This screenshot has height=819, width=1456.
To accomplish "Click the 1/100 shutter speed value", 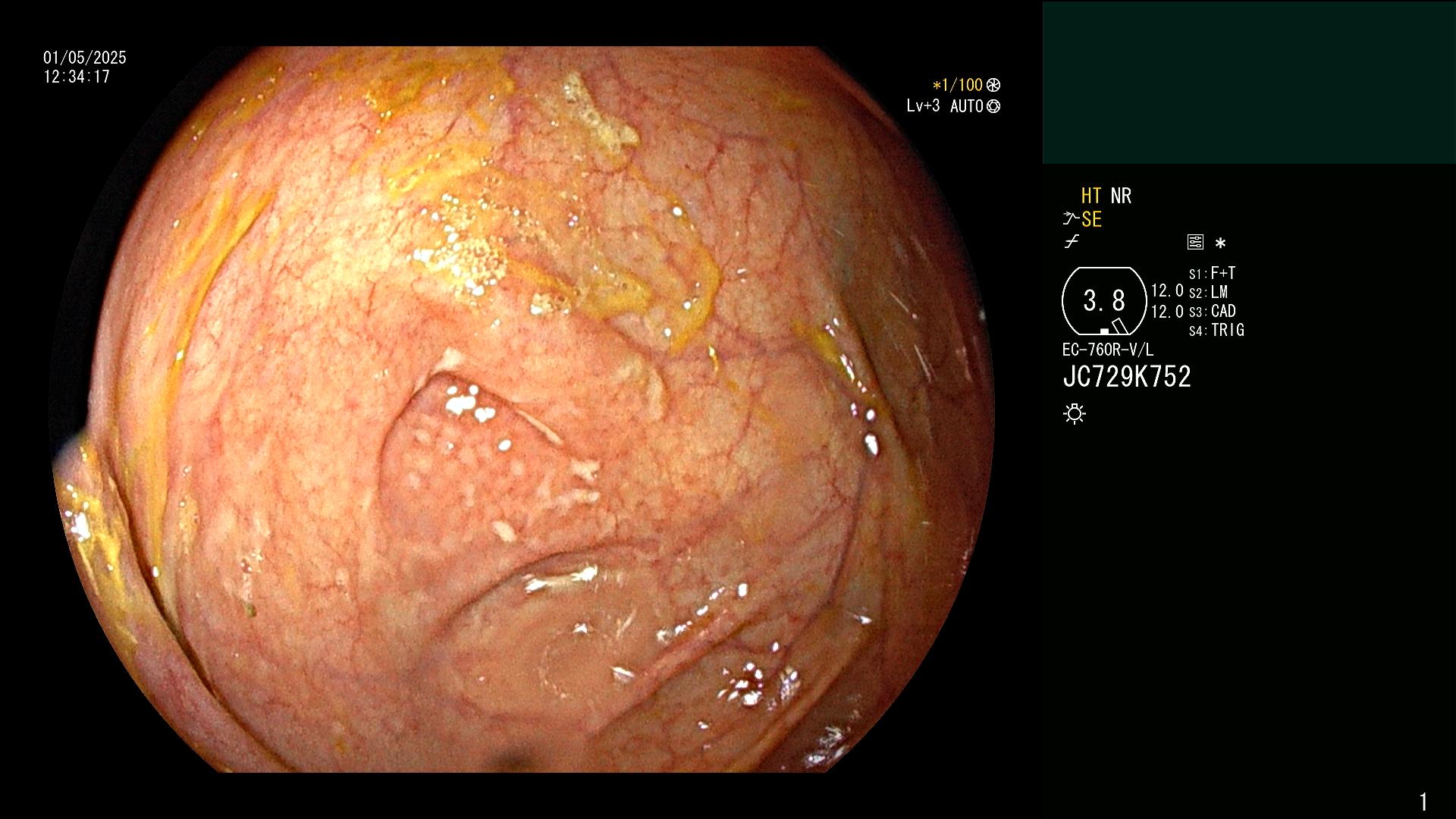I will [962, 85].
